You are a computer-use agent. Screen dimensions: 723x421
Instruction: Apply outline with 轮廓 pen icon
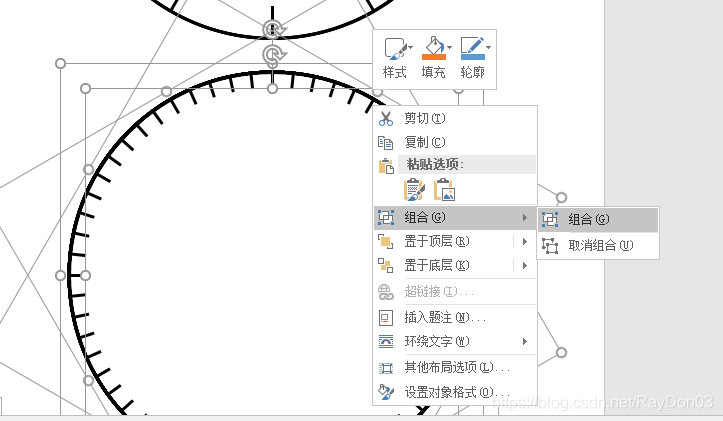point(472,59)
